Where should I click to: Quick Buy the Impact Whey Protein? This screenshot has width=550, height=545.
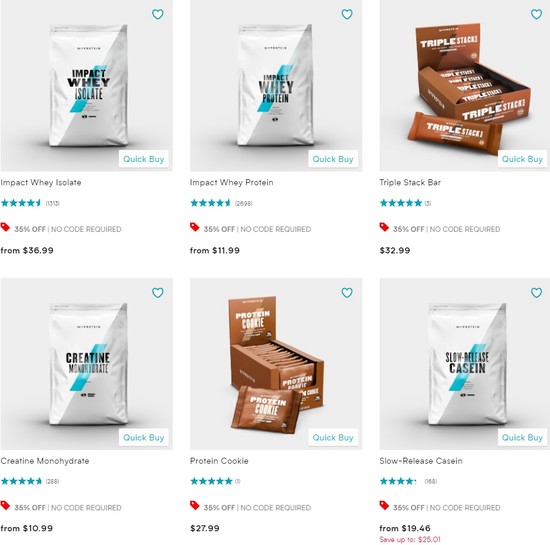[333, 159]
